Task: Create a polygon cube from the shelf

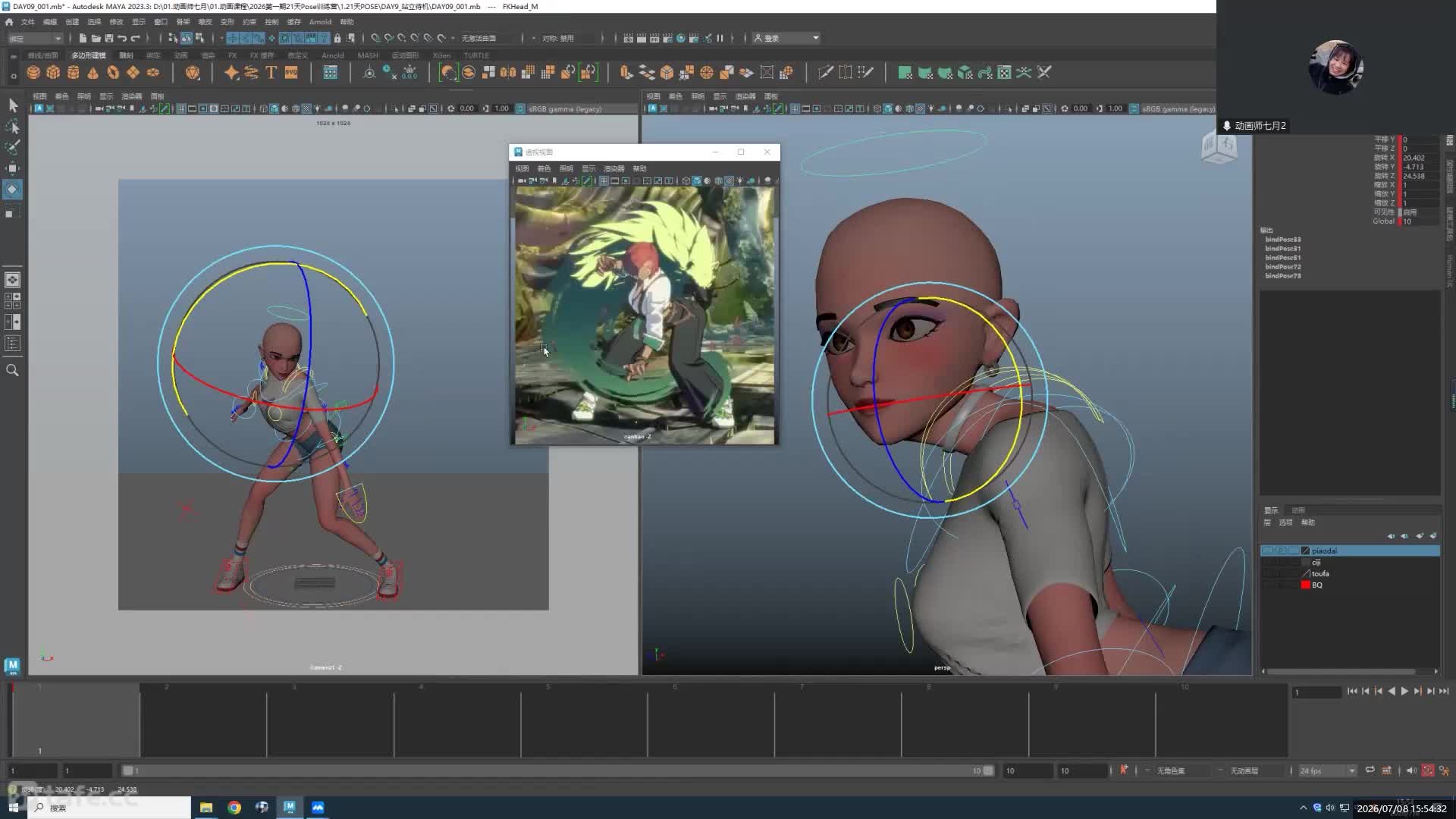Action: (53, 72)
